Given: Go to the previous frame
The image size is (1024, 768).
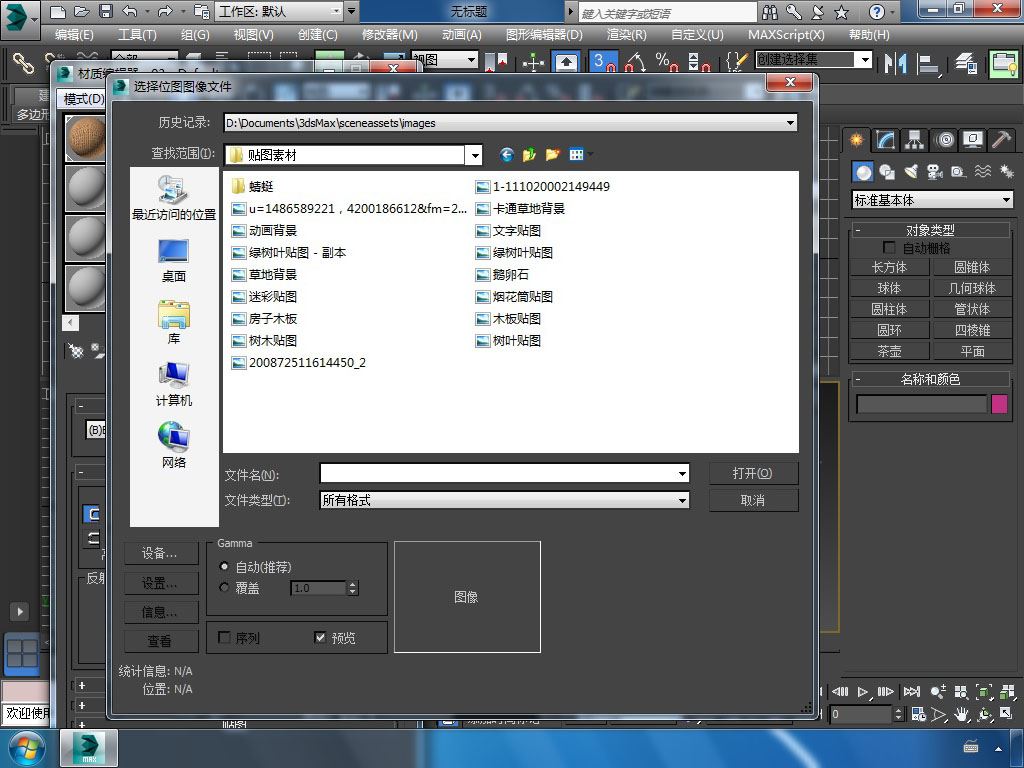Looking at the screenshot, I should click(x=840, y=692).
